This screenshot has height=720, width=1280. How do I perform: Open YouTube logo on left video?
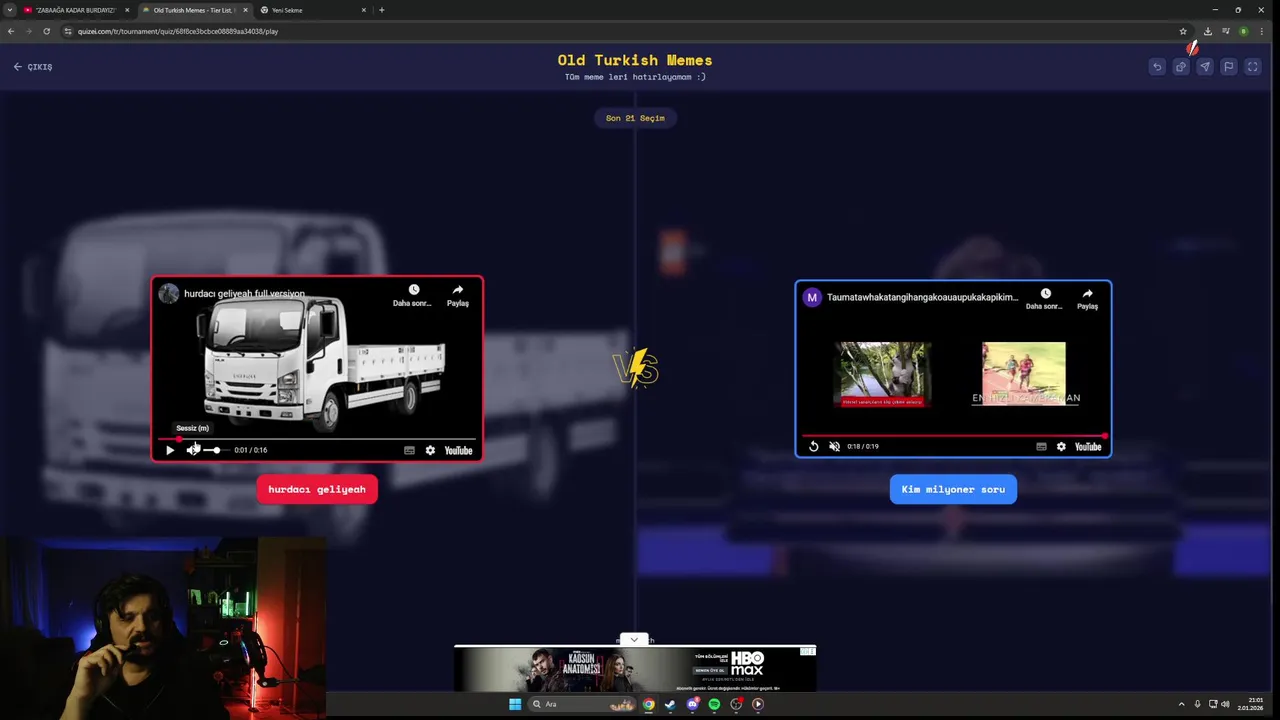click(x=458, y=450)
